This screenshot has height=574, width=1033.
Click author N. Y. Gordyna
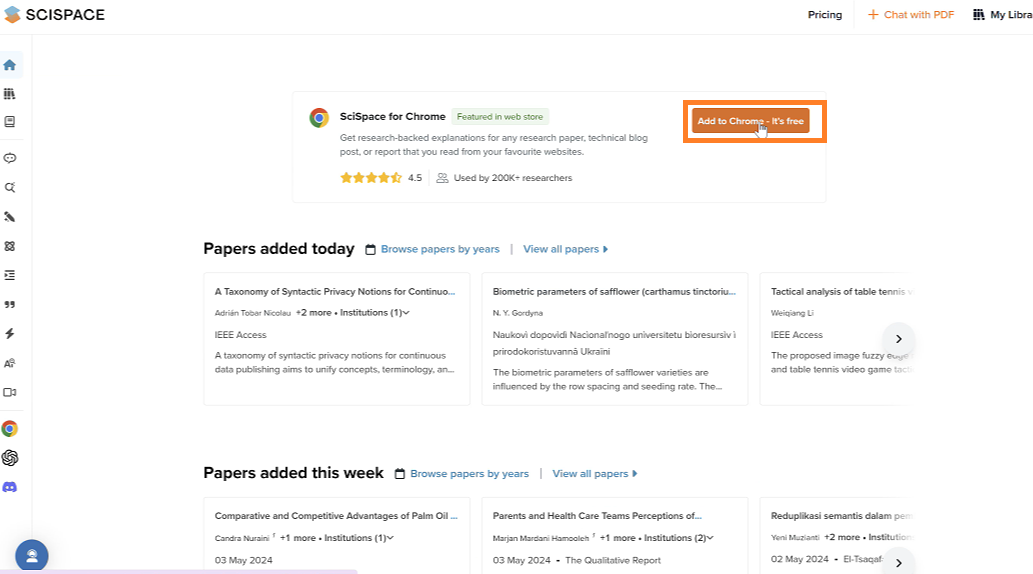(518, 313)
